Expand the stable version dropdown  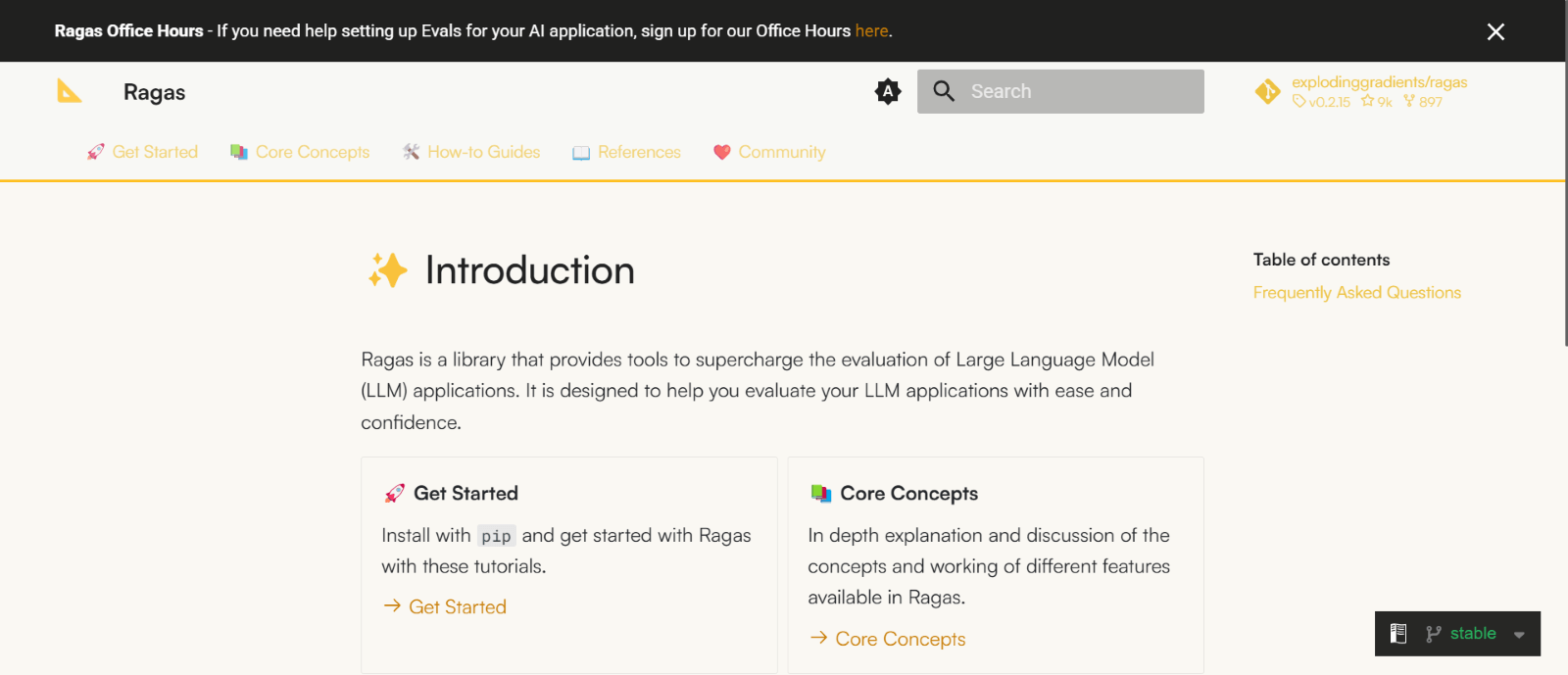point(1518,634)
